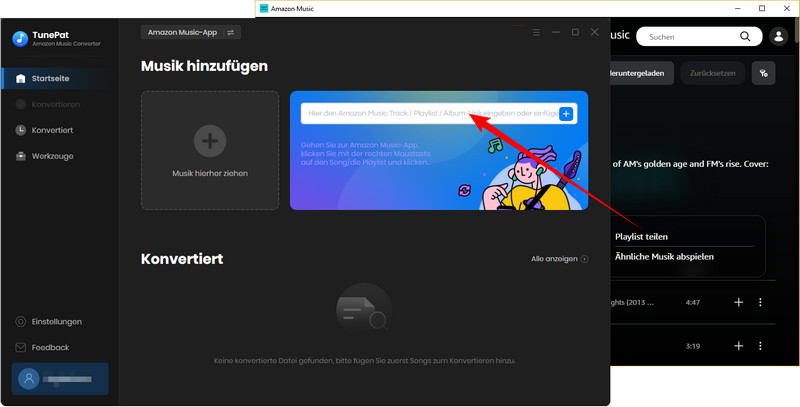Open more options for the 4:47 track
Screen dimensions: 800x407
[x=760, y=302]
